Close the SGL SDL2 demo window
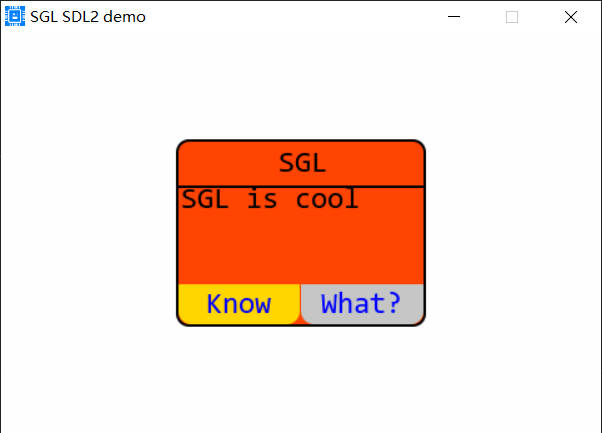 click(x=571, y=17)
